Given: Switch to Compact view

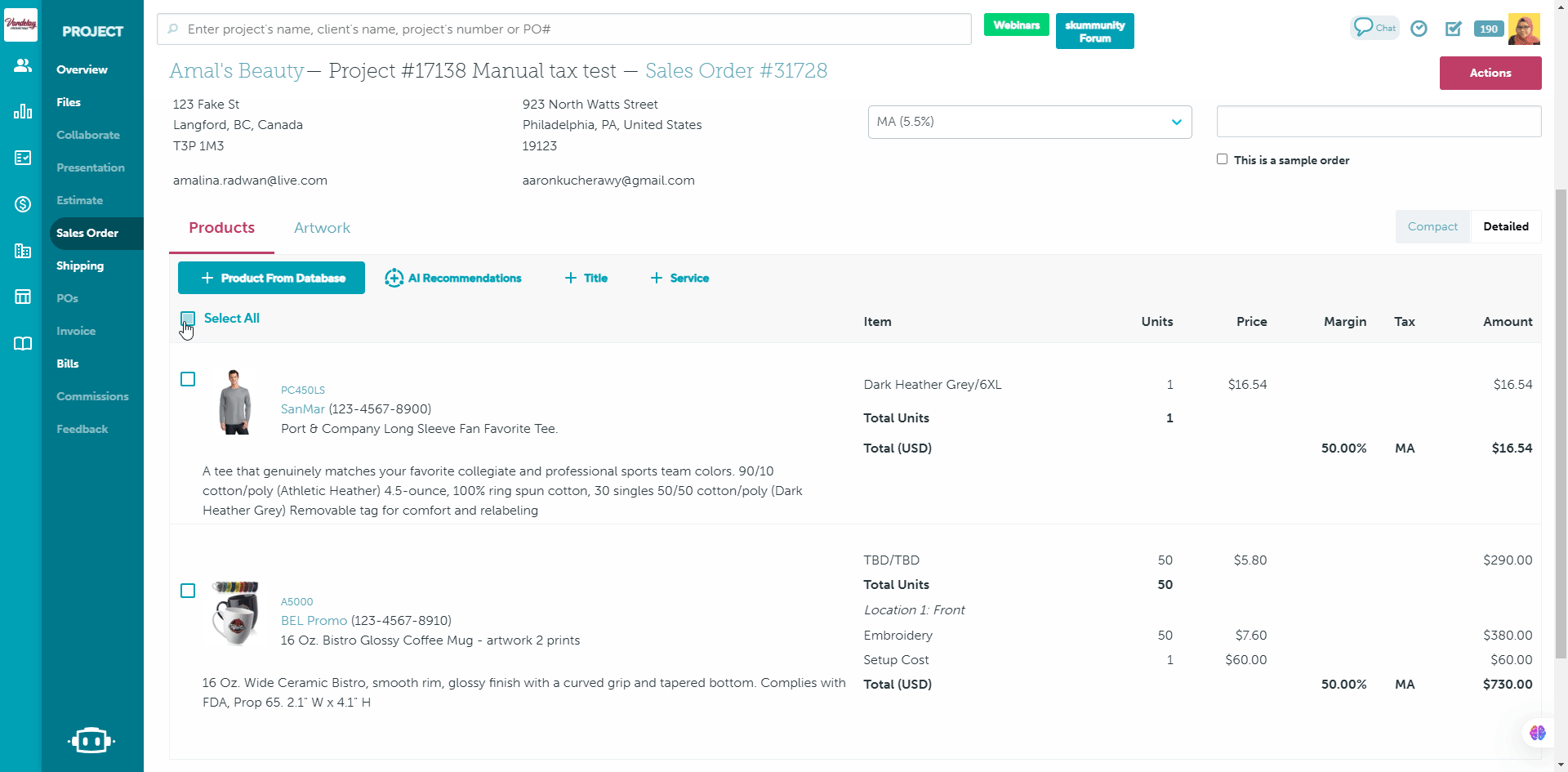Looking at the screenshot, I should 1432,226.
